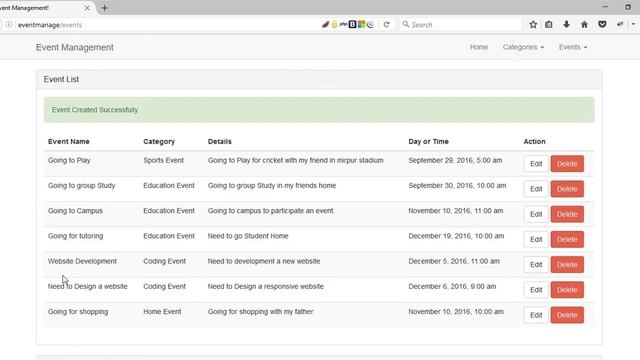Click the Event Name column header
The width and height of the screenshot is (640, 360).
[69, 142]
